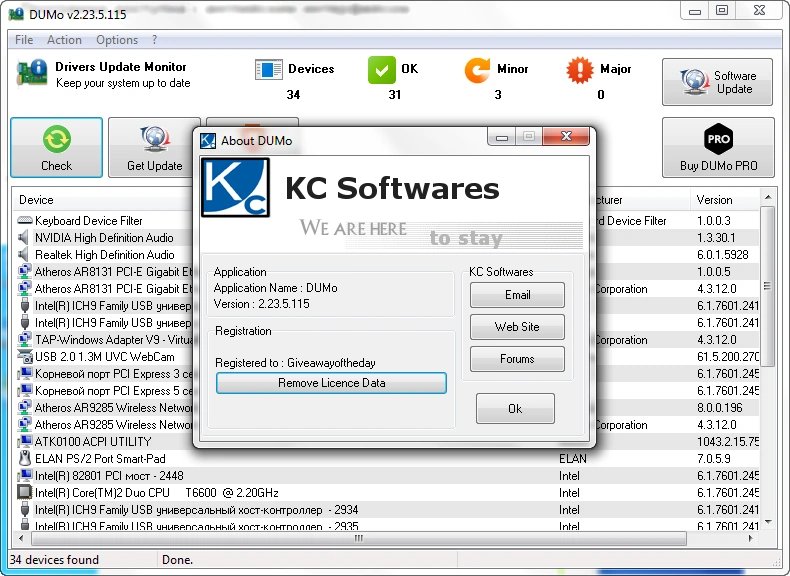Click ELAN PS/2 Port Smart-Pad mouse icon
Image resolution: width=790 pixels, height=576 pixels.
(x=25, y=459)
